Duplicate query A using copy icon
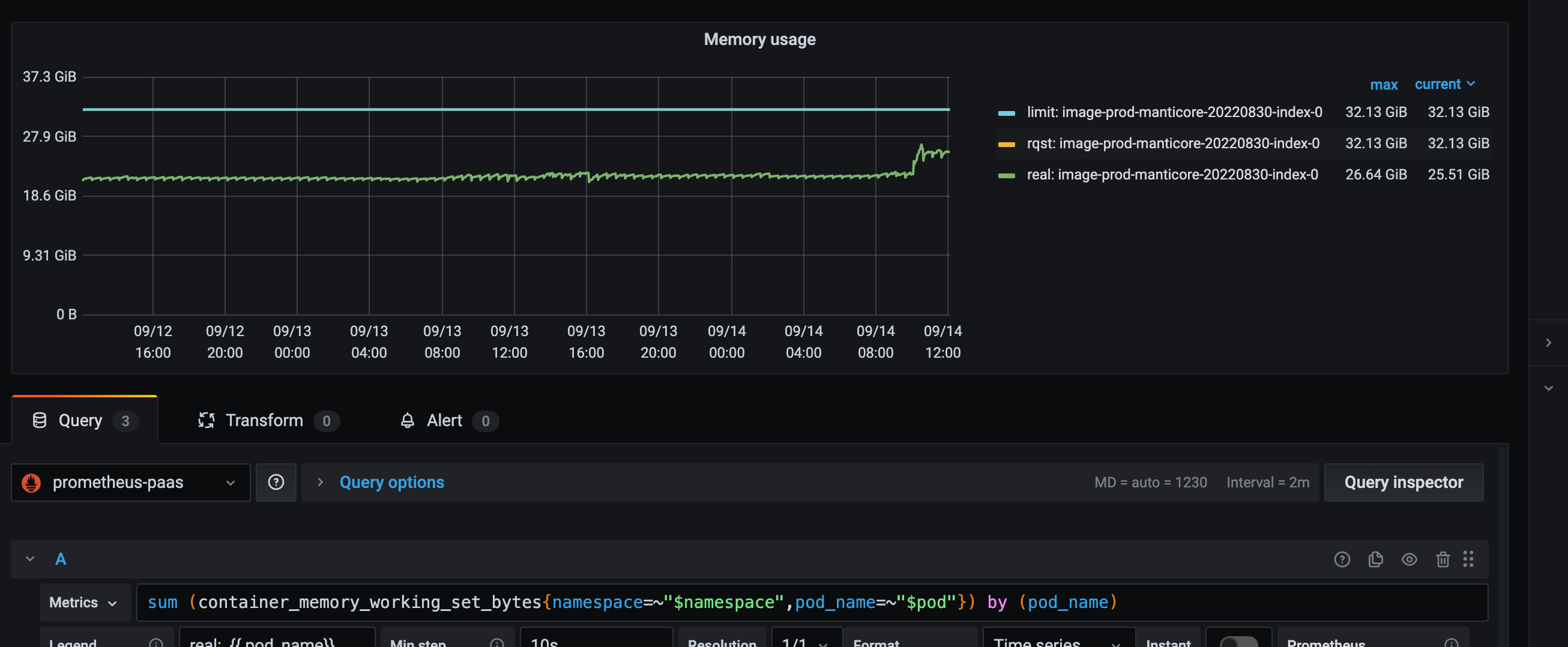The height and width of the screenshot is (647, 1568). [x=1376, y=559]
